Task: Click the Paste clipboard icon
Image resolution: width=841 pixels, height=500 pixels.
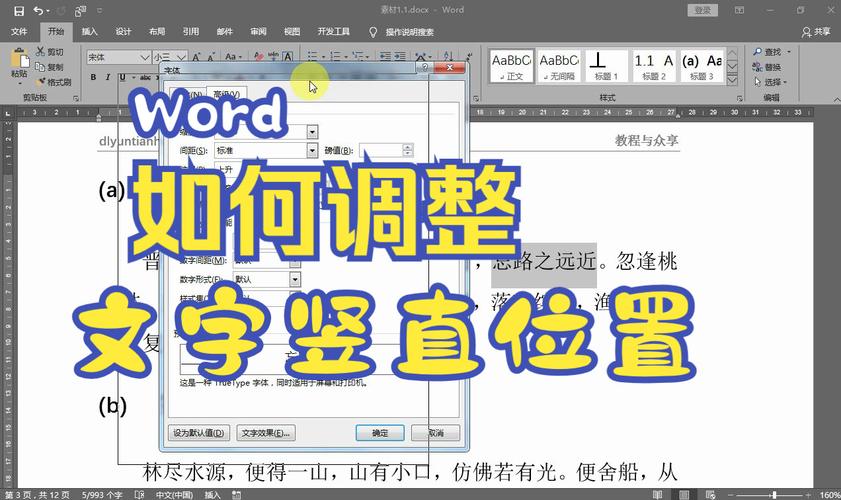Action: click(19, 58)
